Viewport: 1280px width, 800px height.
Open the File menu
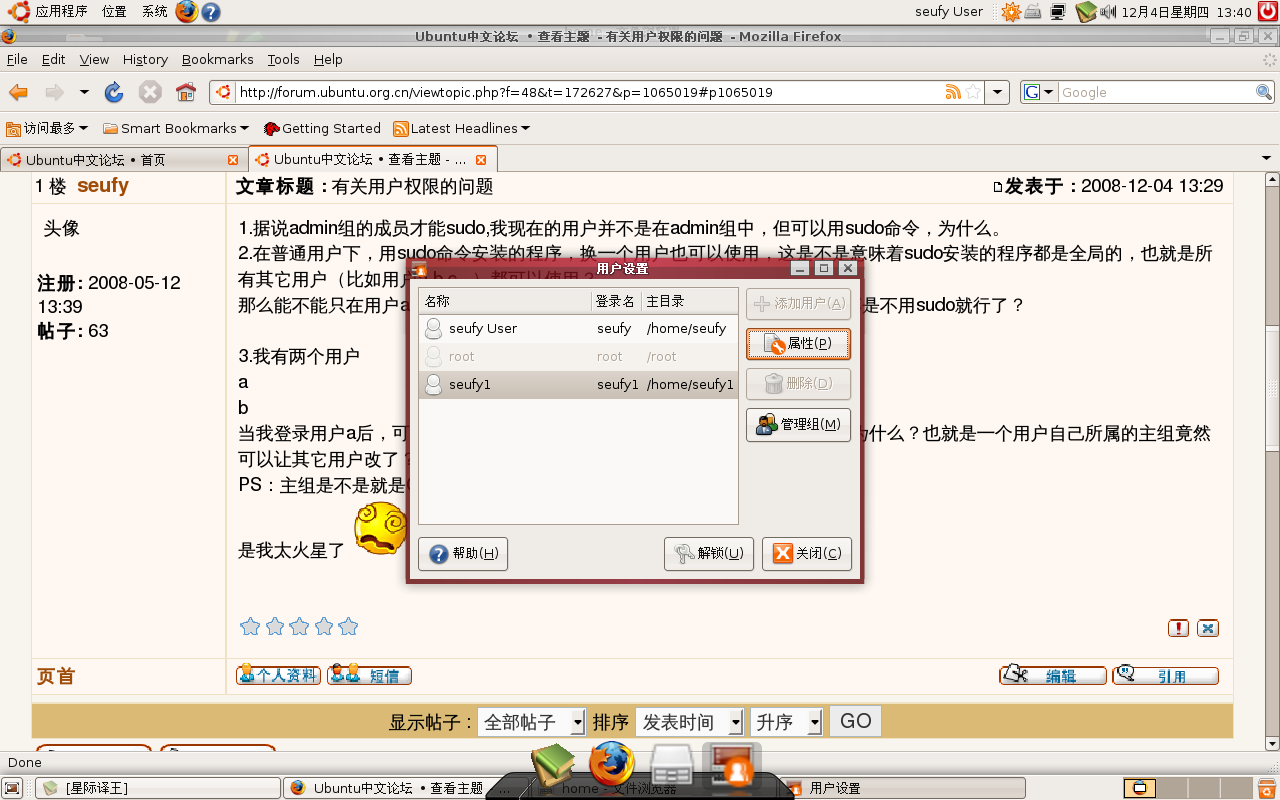coord(17,59)
